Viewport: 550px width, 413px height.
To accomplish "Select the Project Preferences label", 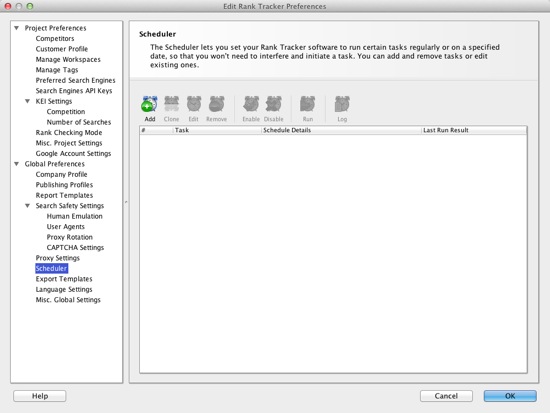I will [55, 28].
